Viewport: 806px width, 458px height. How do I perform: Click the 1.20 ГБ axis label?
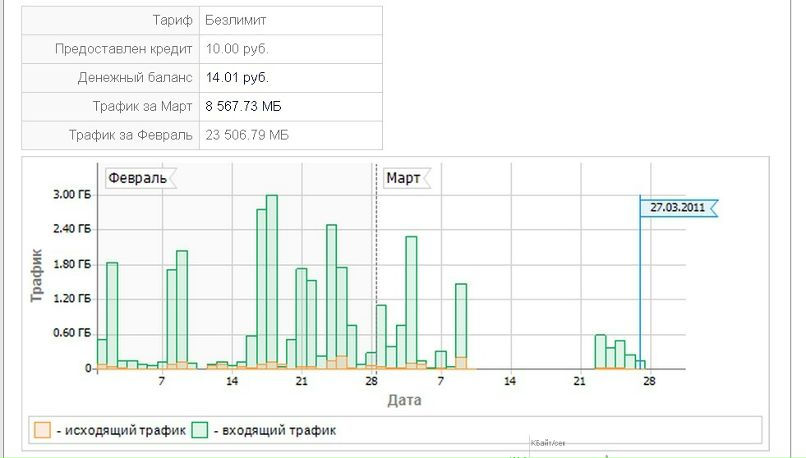click(72, 299)
